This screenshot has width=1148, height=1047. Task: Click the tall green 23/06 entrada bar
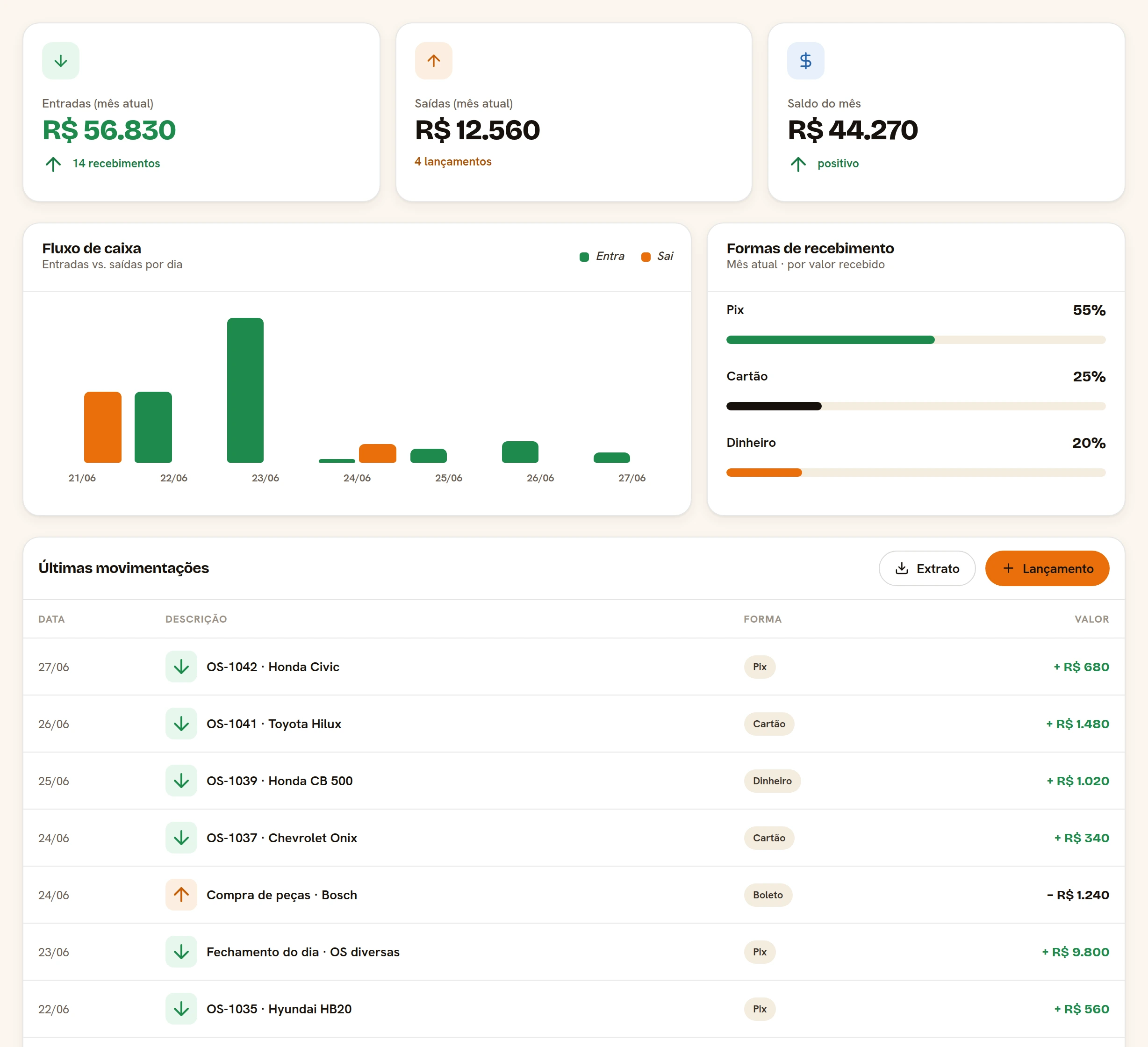click(x=245, y=390)
